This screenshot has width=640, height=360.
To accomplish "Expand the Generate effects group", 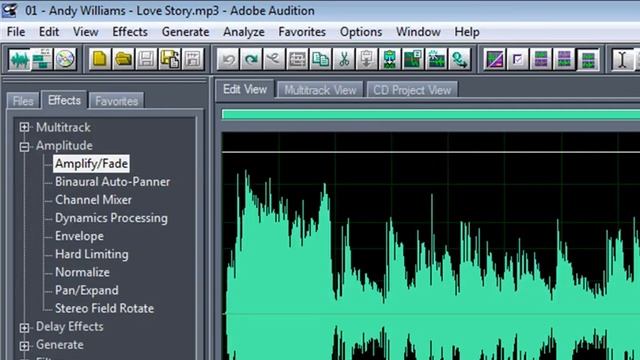I will click(x=24, y=345).
